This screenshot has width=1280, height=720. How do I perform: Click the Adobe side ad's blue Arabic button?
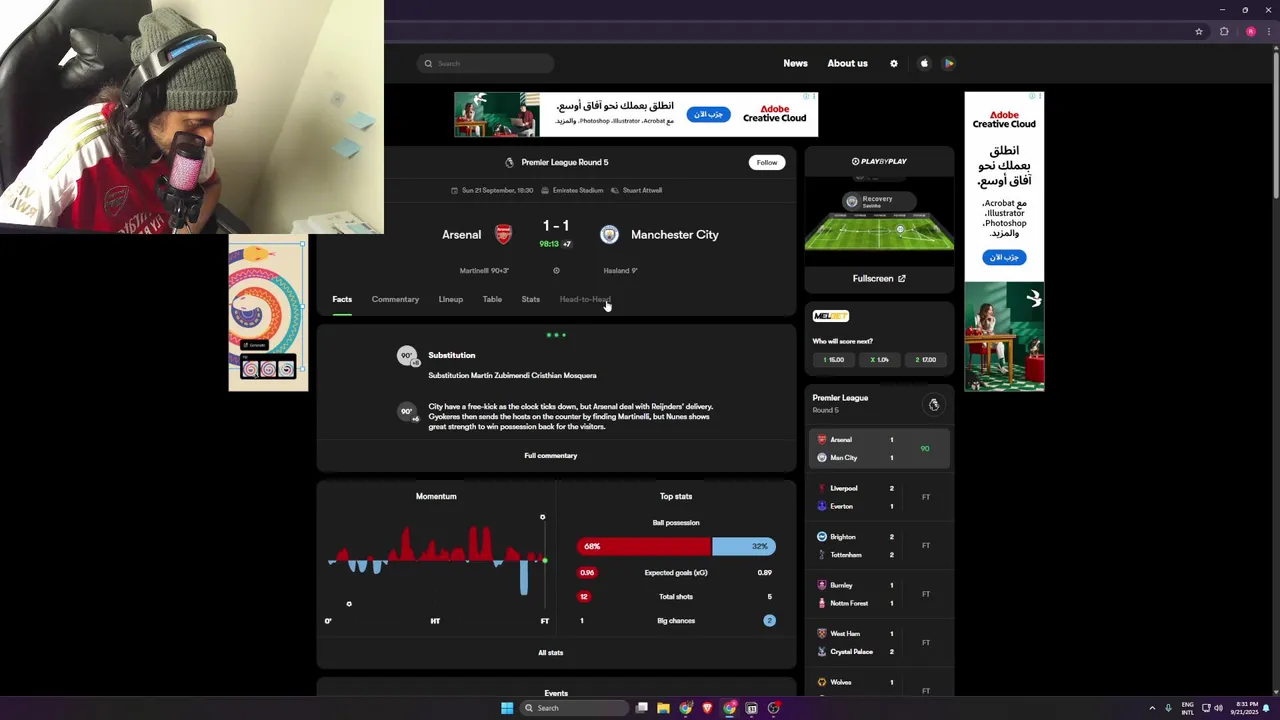[1003, 257]
